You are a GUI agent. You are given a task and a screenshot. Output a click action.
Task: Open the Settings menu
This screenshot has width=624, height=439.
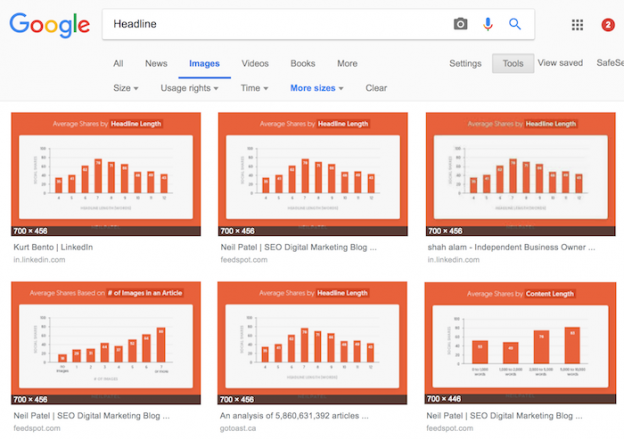pyautogui.click(x=465, y=64)
